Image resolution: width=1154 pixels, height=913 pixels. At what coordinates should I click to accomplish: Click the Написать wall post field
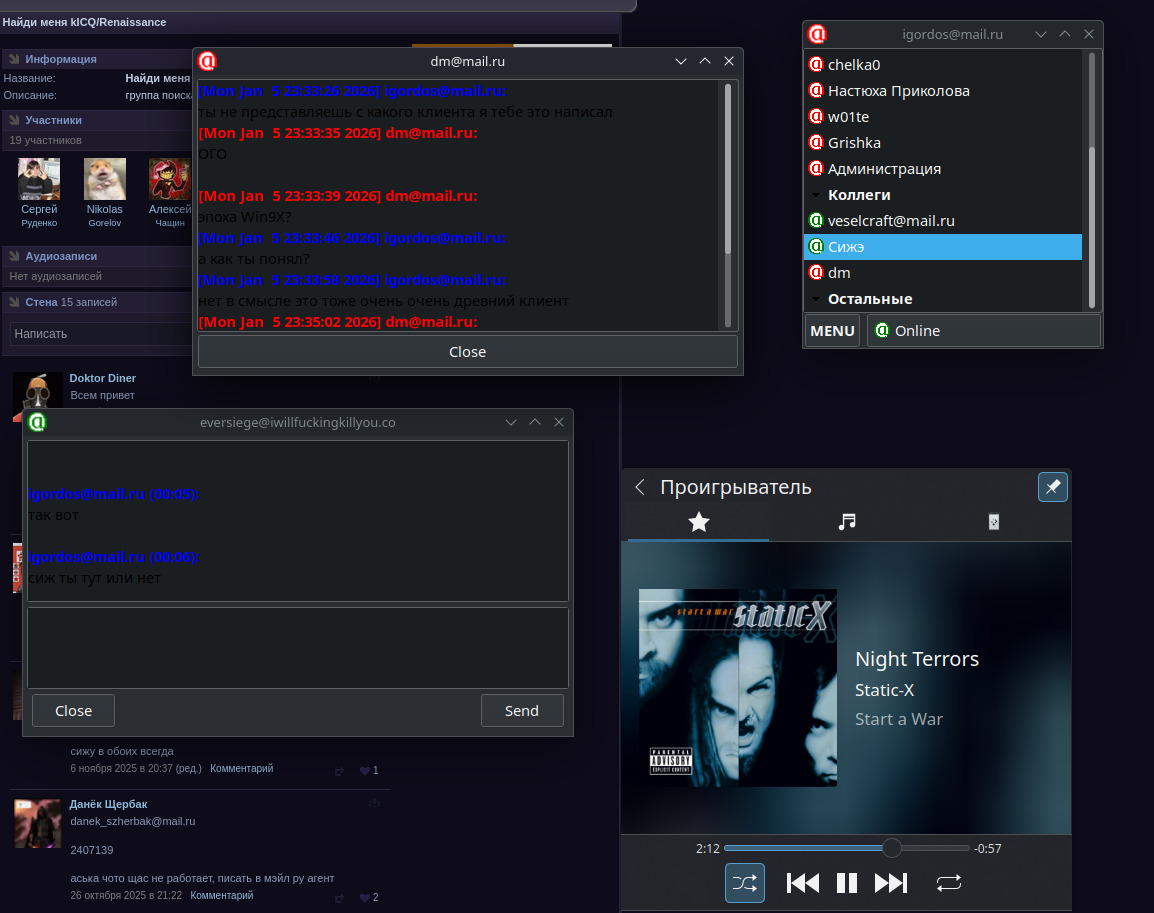(x=102, y=334)
